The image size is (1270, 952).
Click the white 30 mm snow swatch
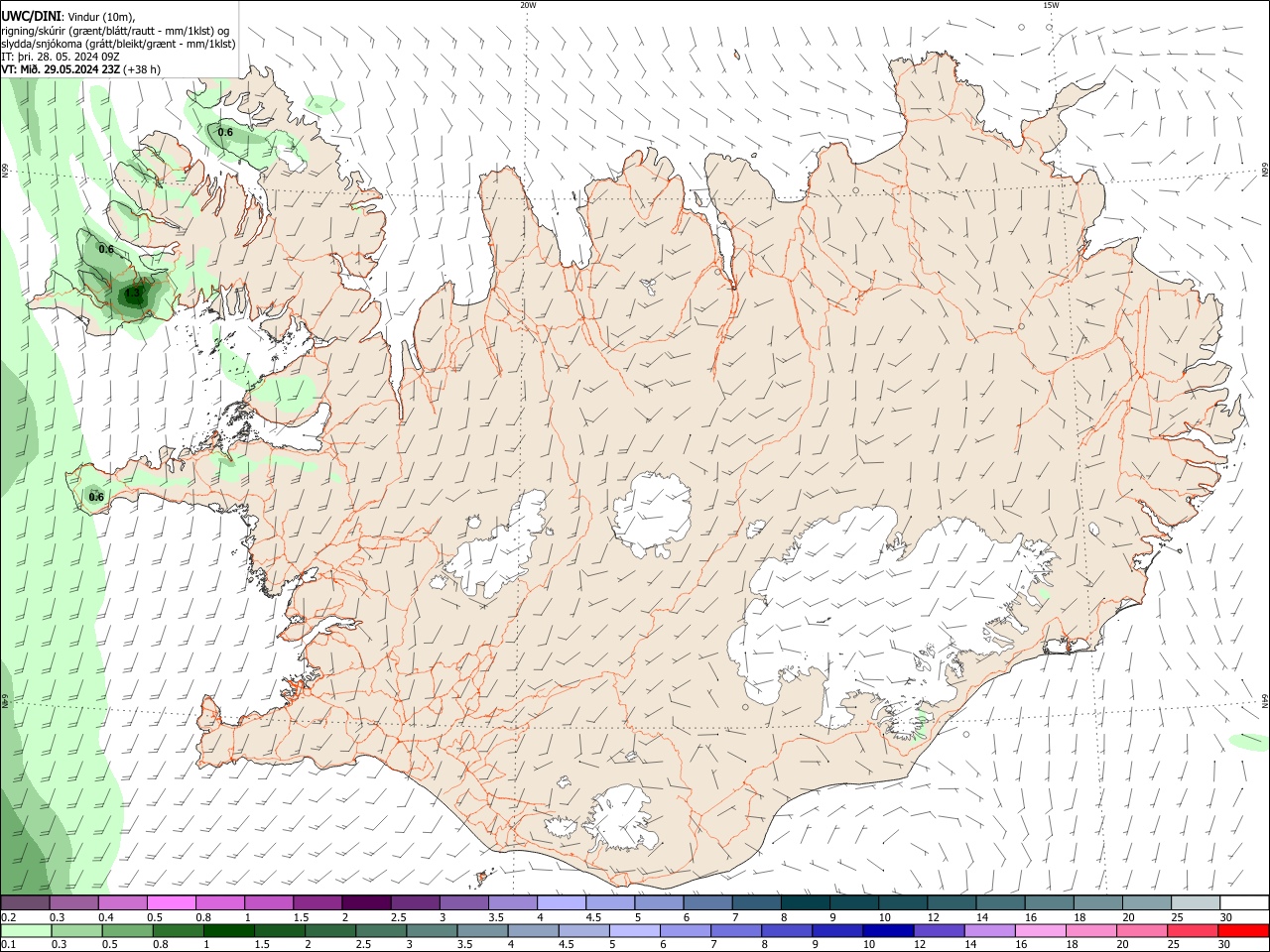point(1243,903)
